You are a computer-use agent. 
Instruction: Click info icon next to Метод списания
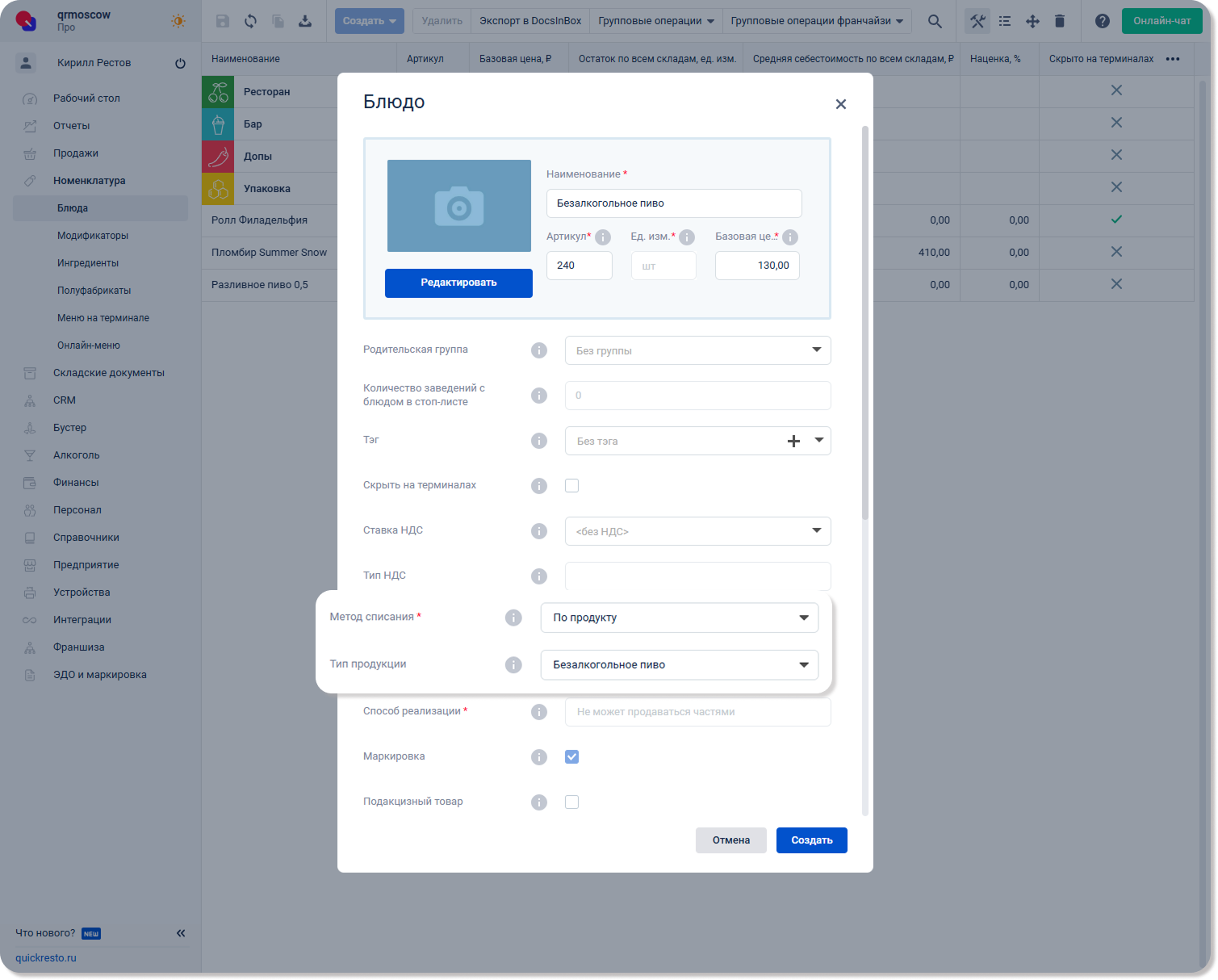click(513, 618)
